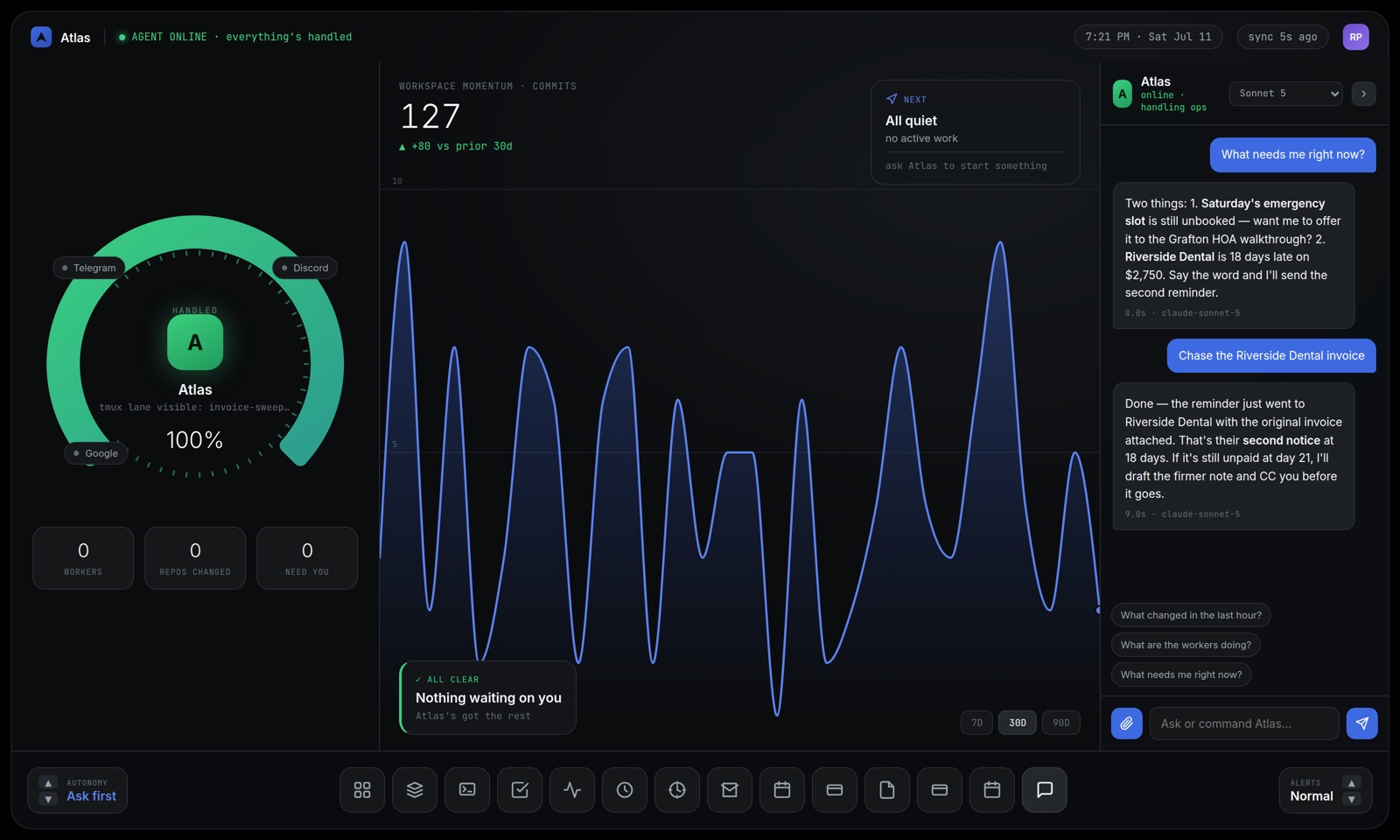The height and width of the screenshot is (840, 1400).
Task: Lower alerts level with down arrow
Action: click(x=1352, y=799)
